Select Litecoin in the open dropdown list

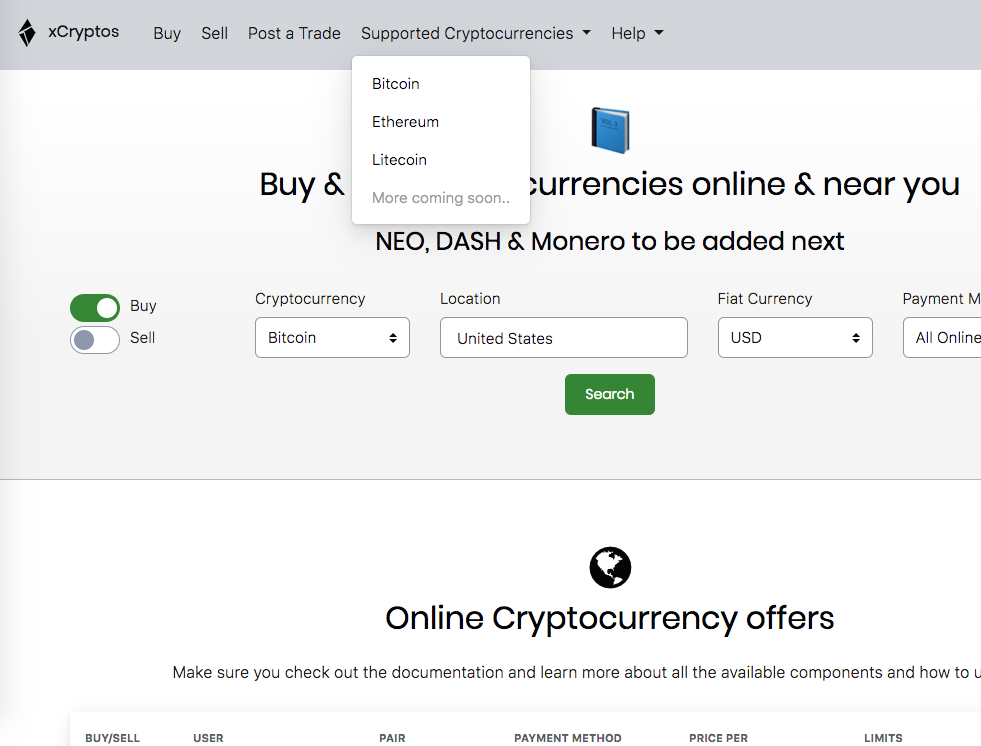coord(399,159)
